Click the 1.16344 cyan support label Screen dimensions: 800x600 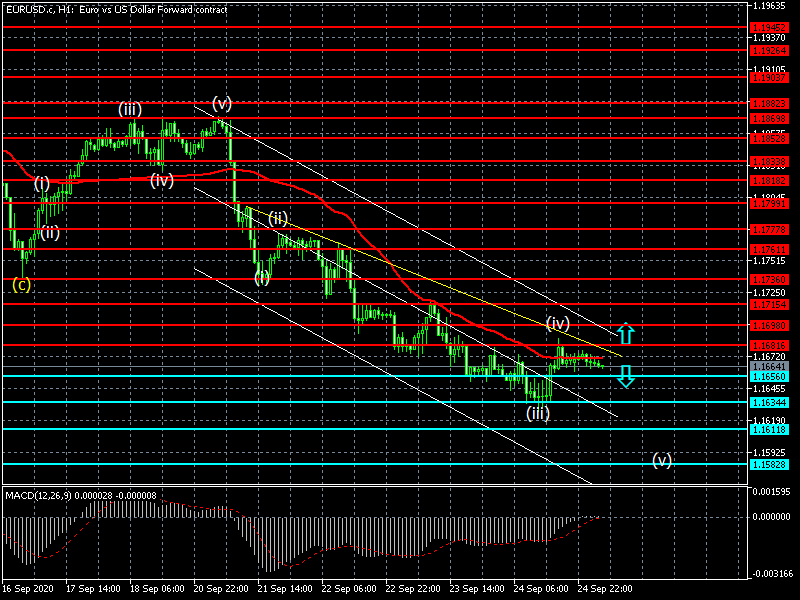(770, 403)
